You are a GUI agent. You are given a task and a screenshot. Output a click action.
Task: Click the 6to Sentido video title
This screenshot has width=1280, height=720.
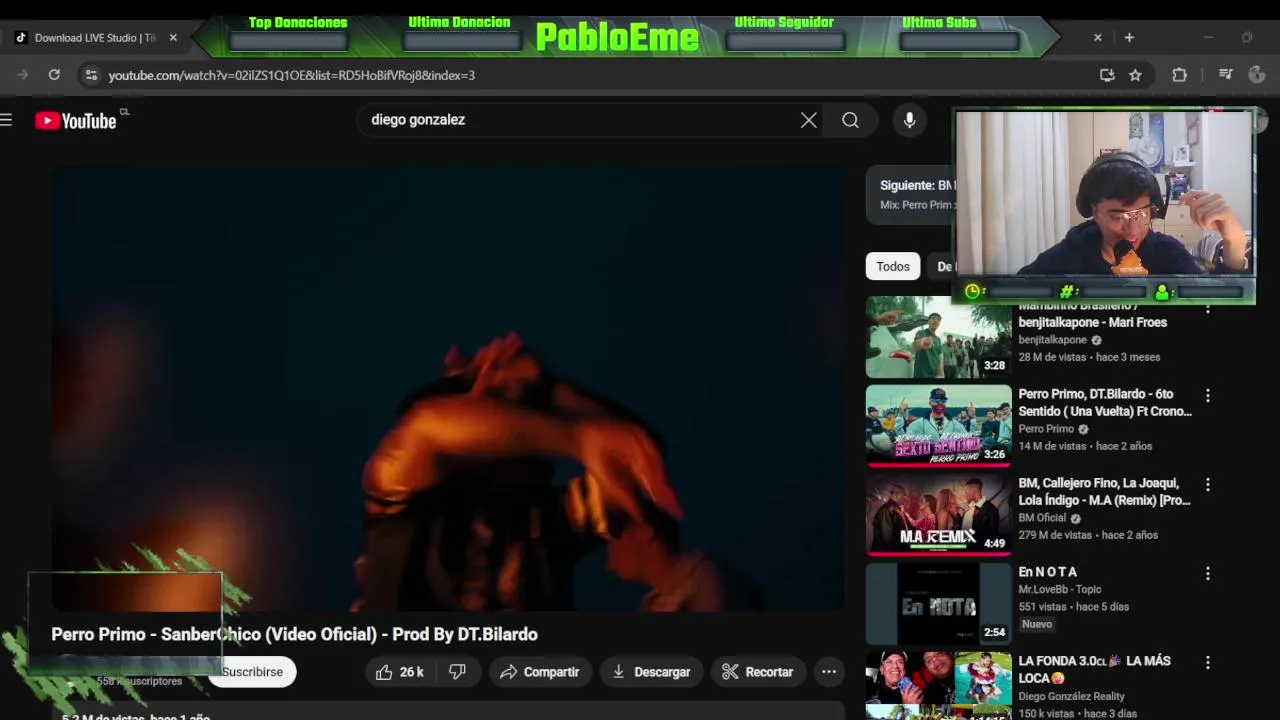(1105, 403)
